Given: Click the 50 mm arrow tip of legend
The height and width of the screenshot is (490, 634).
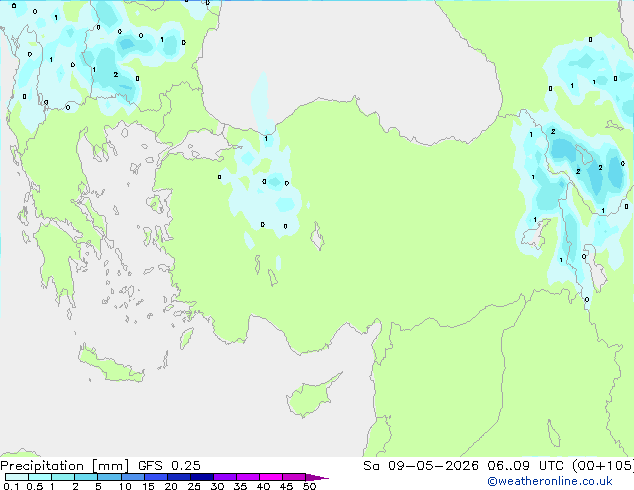Looking at the screenshot, I should (x=317, y=477).
